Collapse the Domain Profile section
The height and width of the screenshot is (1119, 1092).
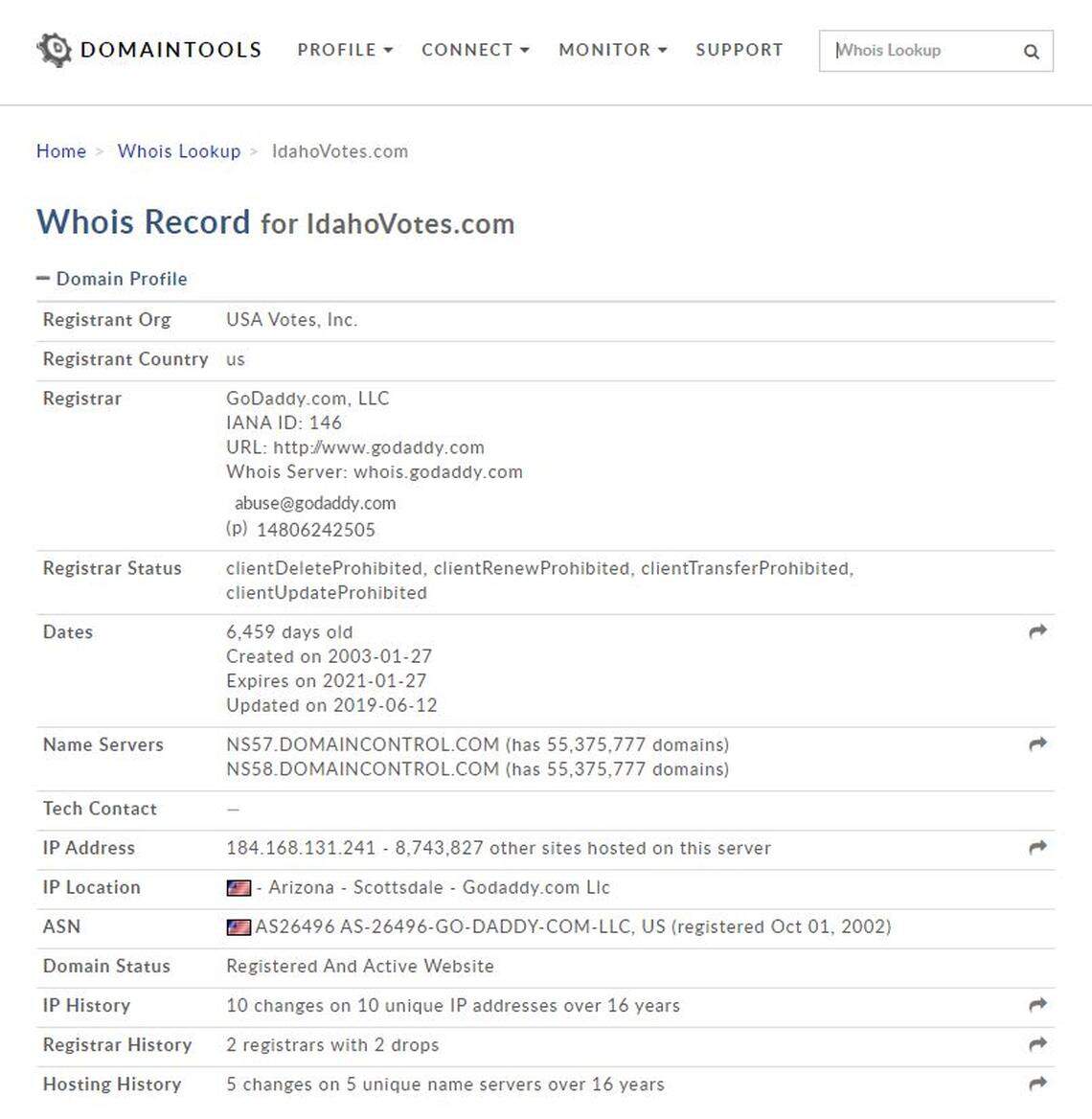pos(44,278)
